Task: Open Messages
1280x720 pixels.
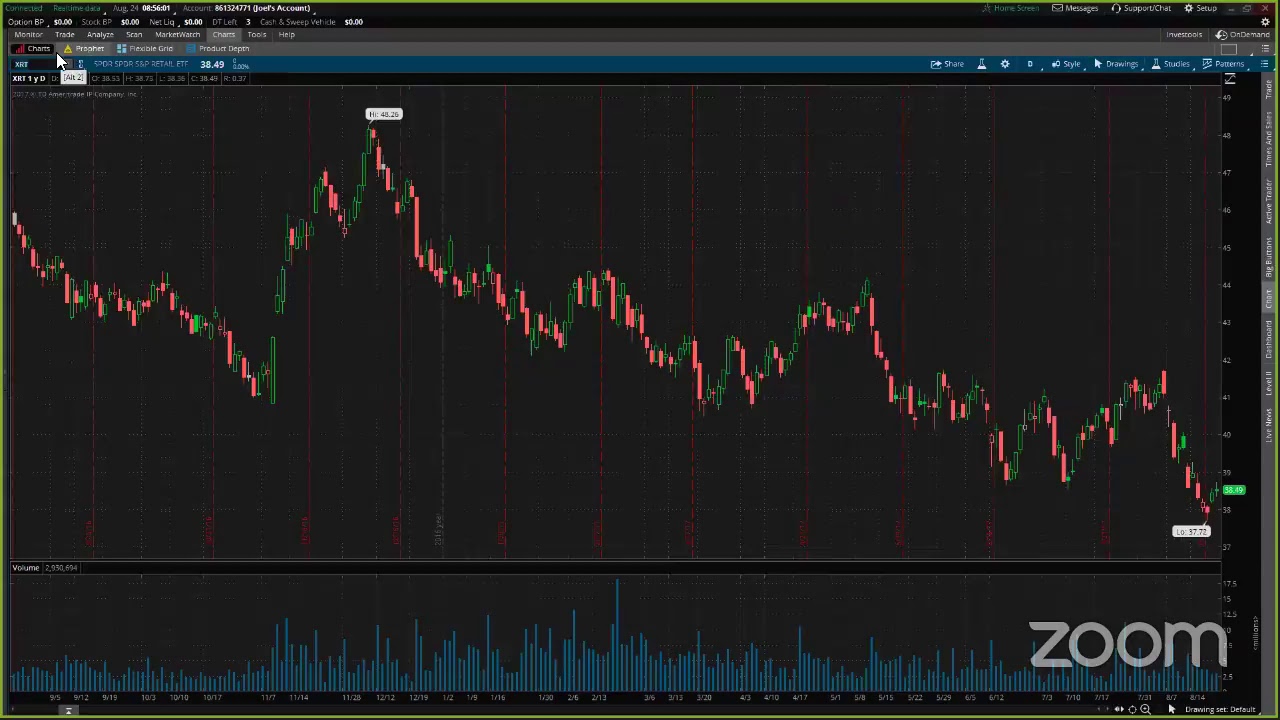Action: coord(1075,8)
